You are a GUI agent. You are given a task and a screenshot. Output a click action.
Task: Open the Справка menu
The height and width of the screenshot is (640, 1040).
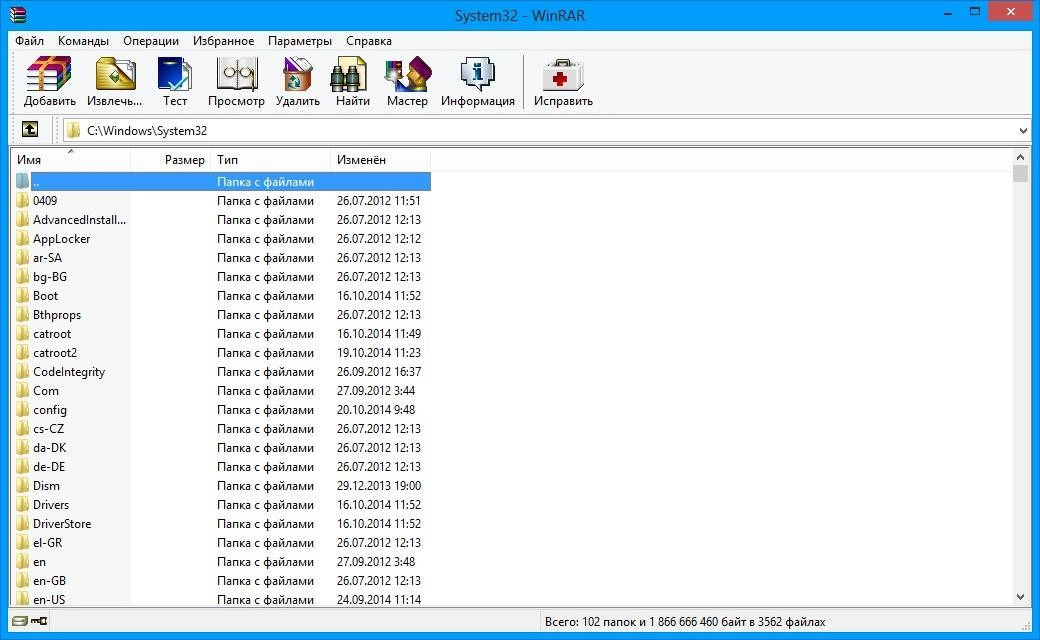[x=369, y=40]
